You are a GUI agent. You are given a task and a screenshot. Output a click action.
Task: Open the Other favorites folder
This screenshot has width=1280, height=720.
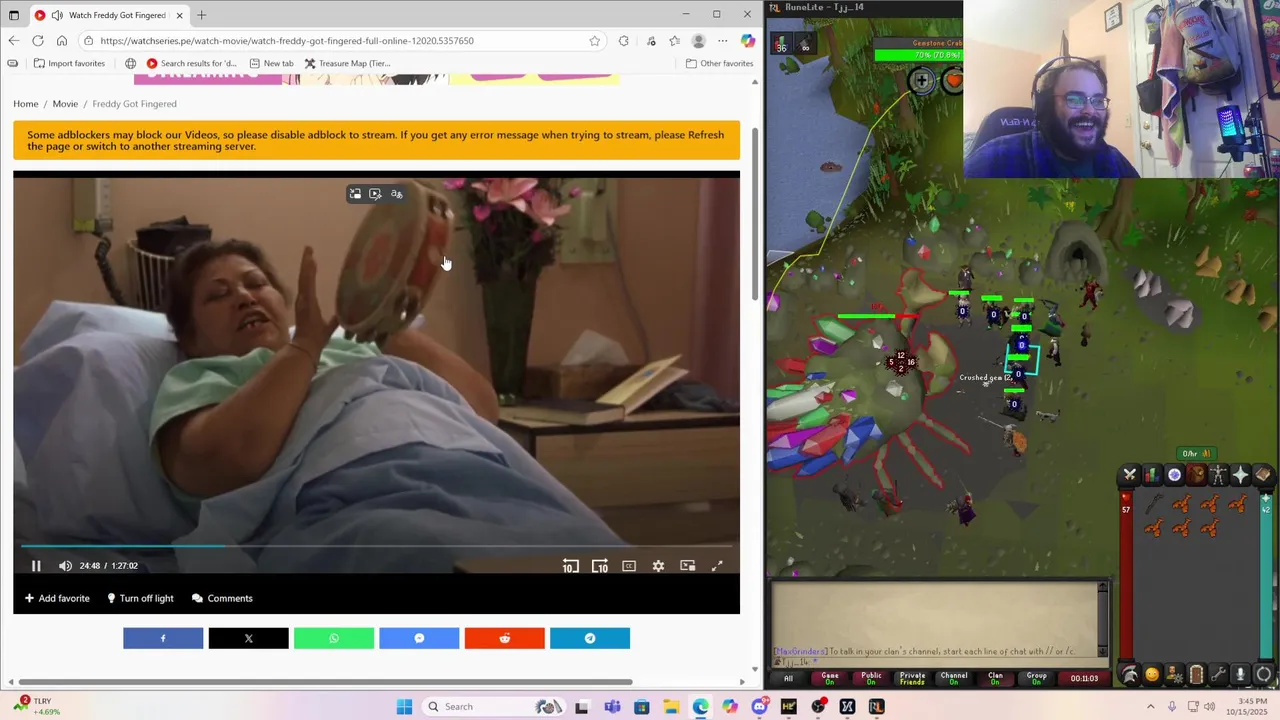click(719, 63)
